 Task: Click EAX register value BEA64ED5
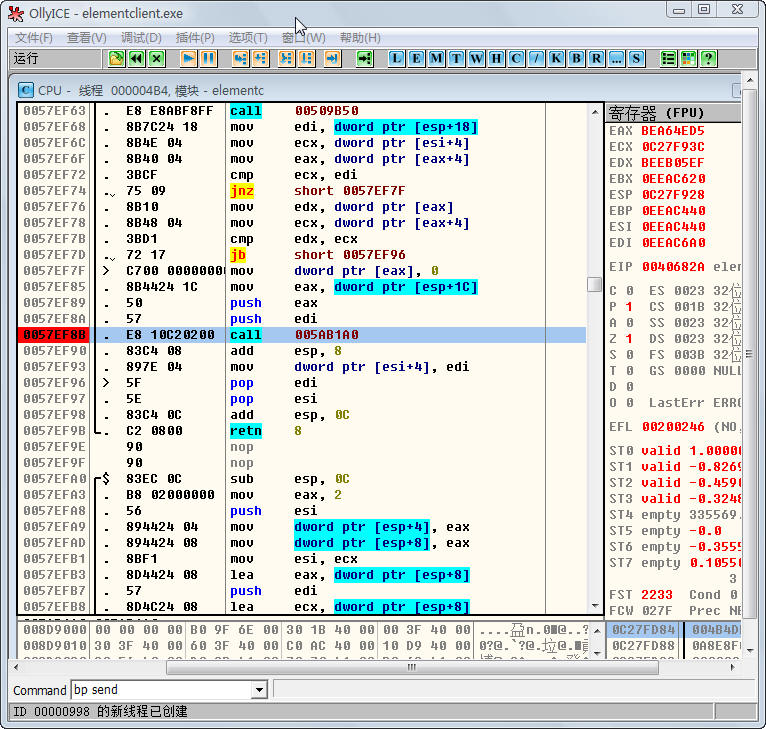(x=673, y=131)
